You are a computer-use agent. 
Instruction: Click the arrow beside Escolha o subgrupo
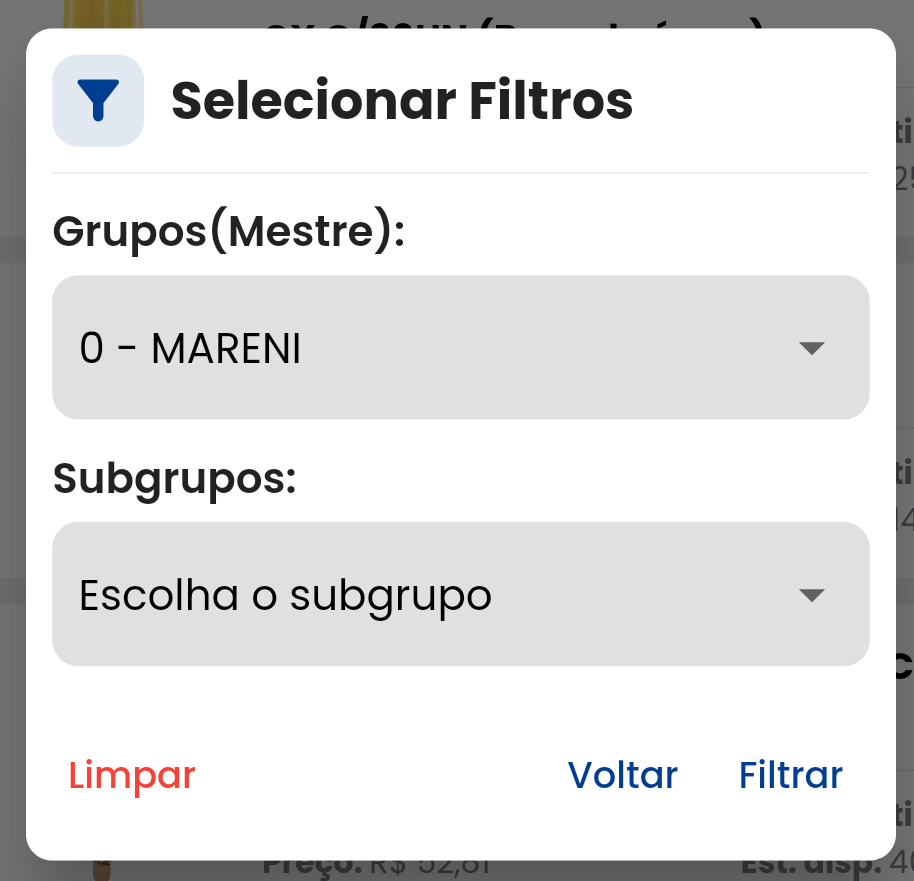click(811, 595)
